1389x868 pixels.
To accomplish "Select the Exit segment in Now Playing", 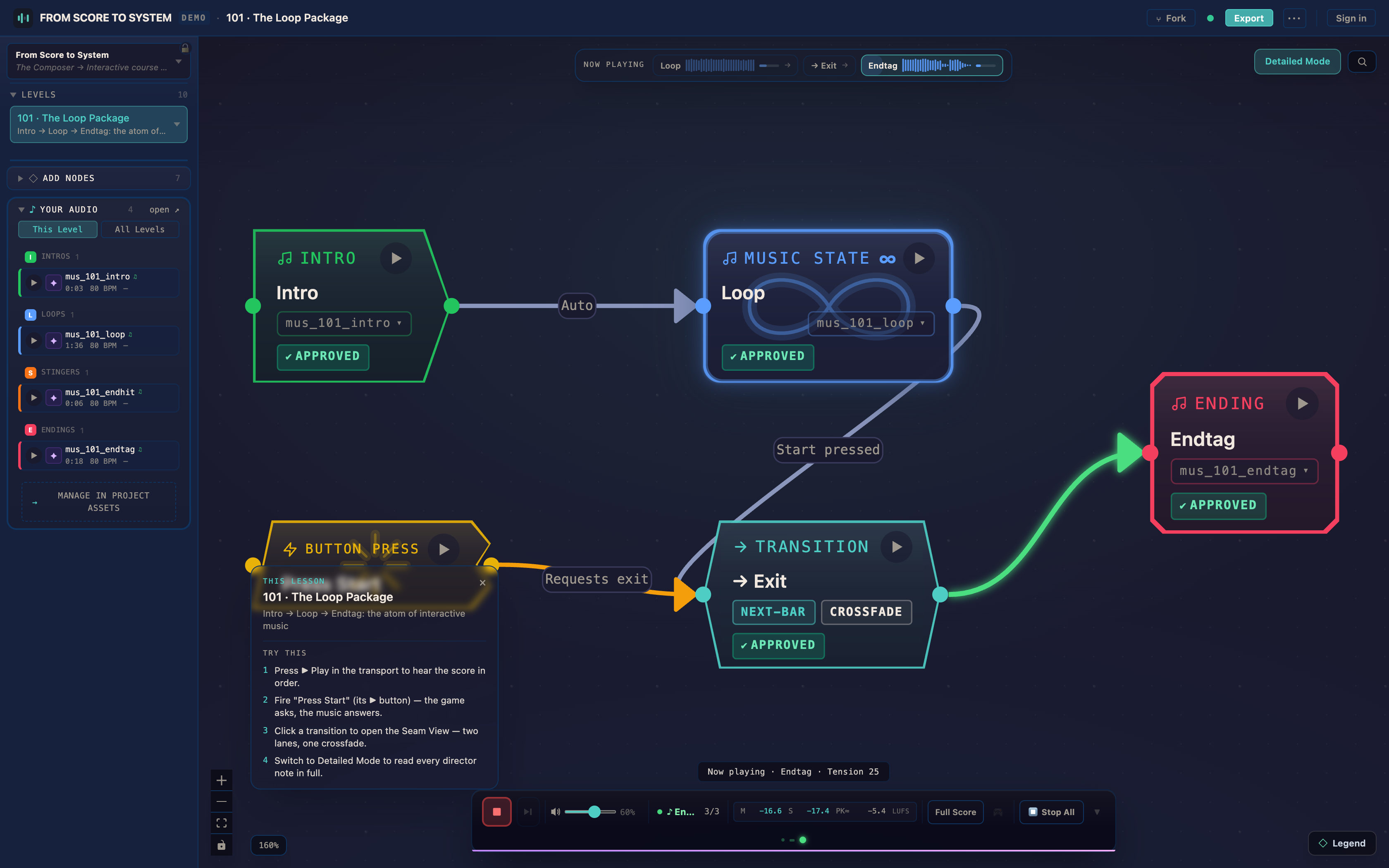I will (x=829, y=65).
